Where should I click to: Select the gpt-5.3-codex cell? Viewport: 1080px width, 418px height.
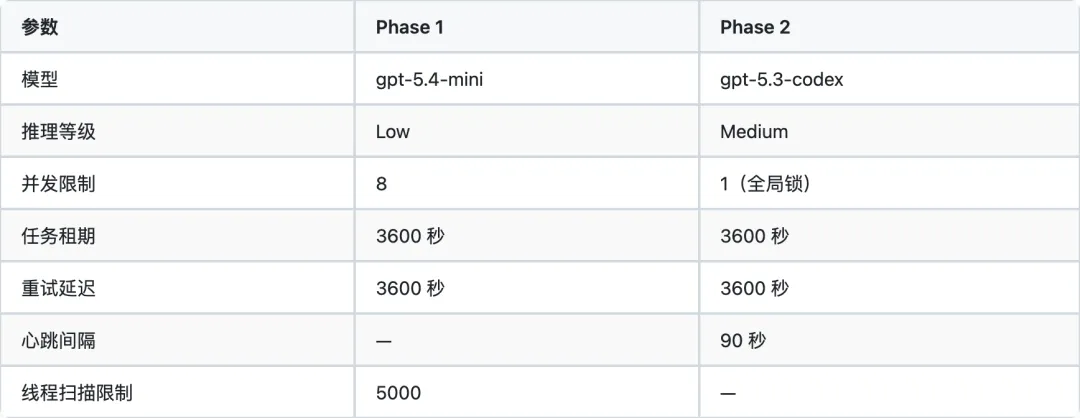tap(781, 79)
